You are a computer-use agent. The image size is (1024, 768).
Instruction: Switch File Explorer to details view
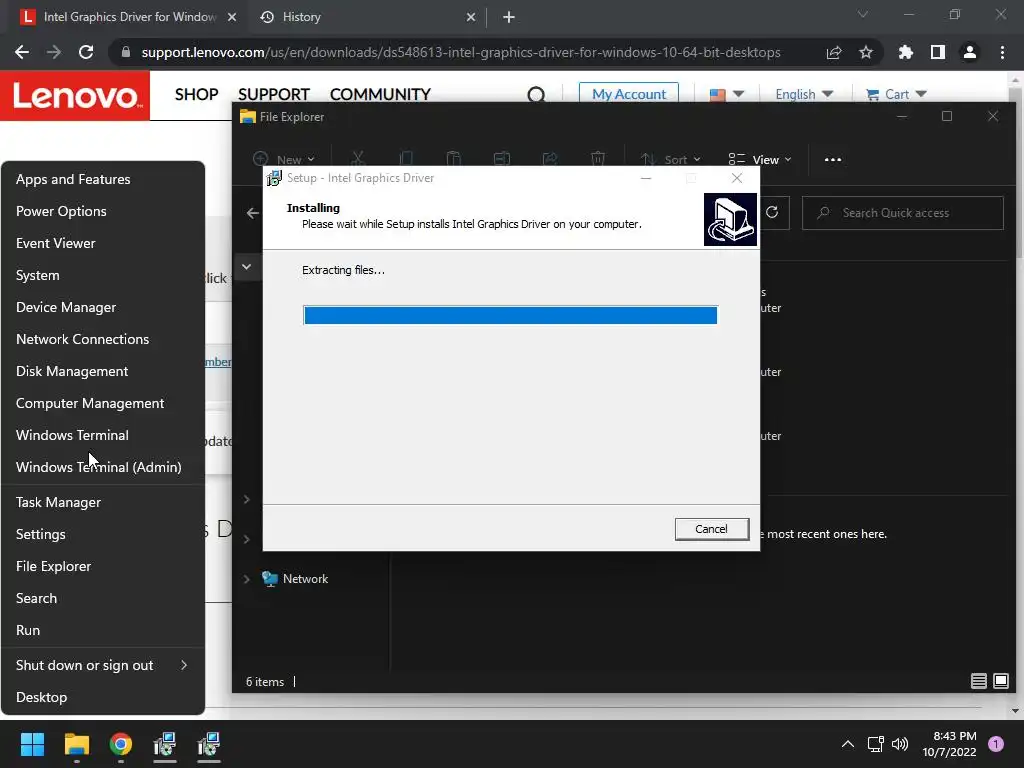click(x=978, y=681)
